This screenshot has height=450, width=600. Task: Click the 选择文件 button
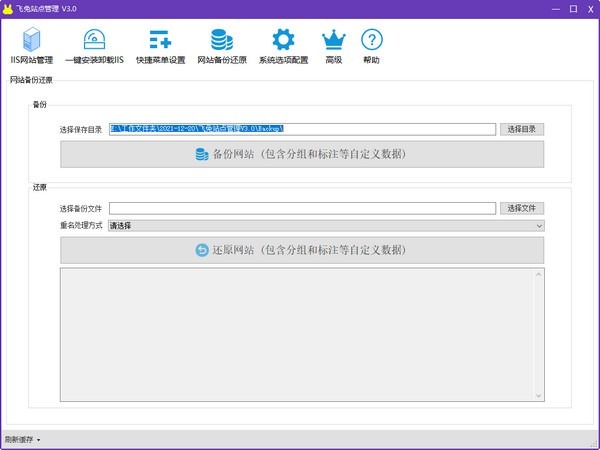coord(522,208)
